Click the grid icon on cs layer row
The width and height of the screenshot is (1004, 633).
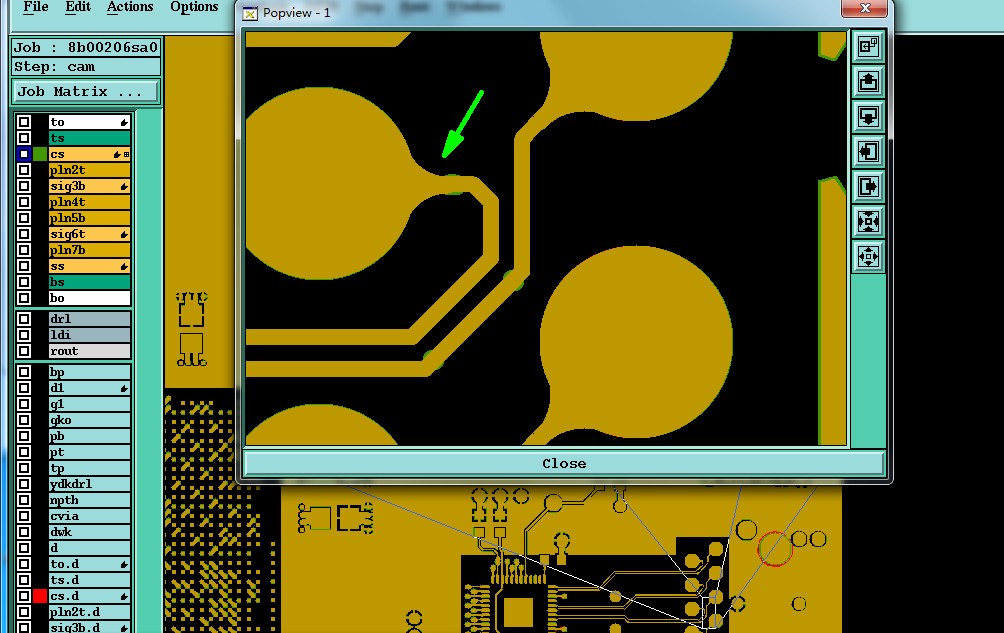[127, 154]
